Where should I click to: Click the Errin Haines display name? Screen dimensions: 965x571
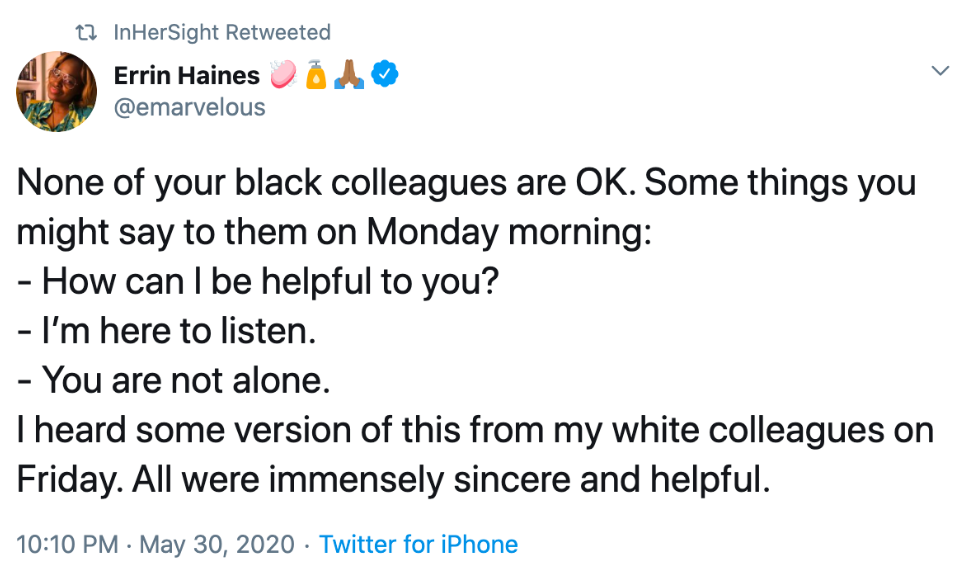click(x=186, y=76)
